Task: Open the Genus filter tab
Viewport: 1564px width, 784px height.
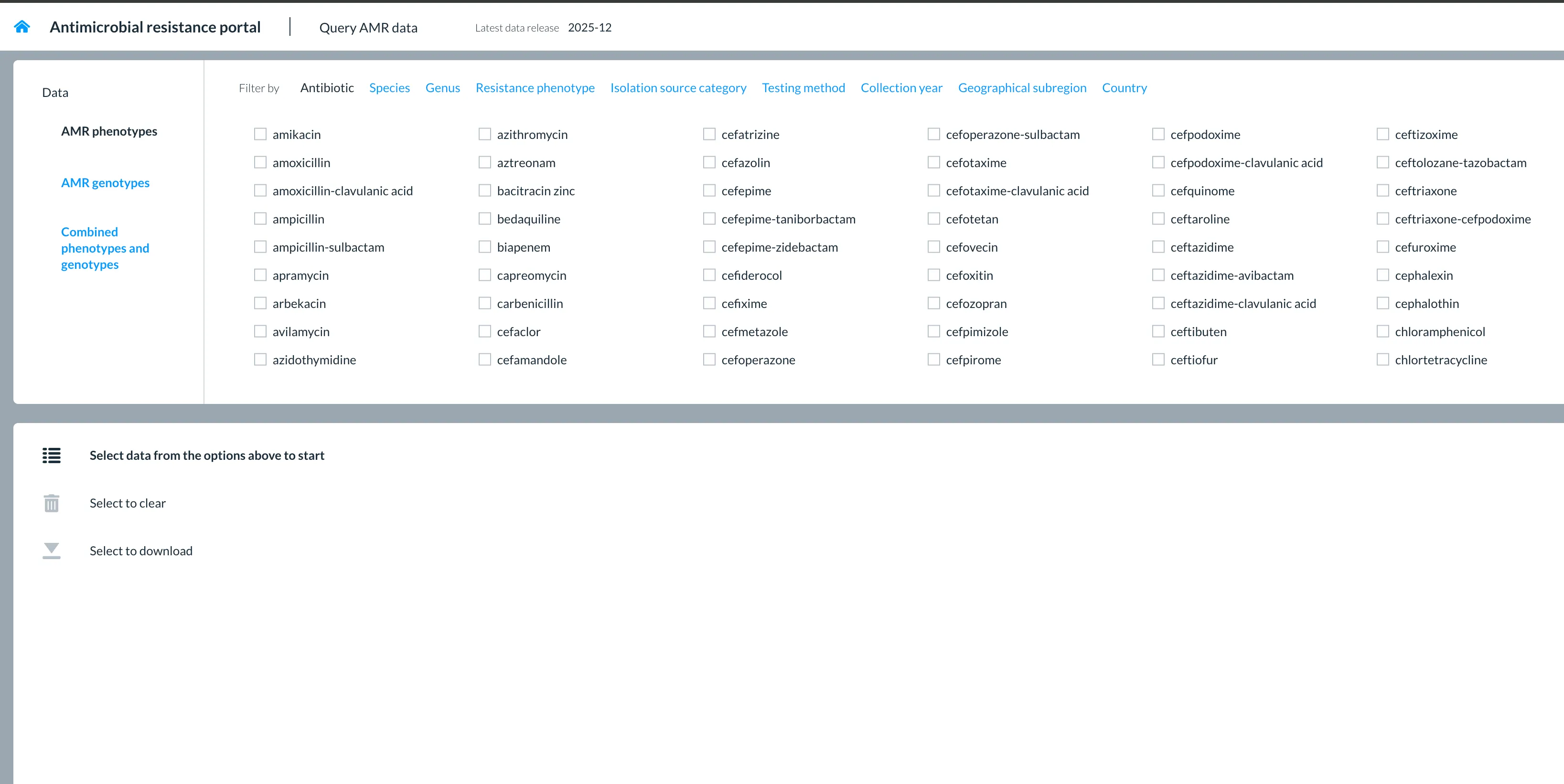Action: point(443,88)
